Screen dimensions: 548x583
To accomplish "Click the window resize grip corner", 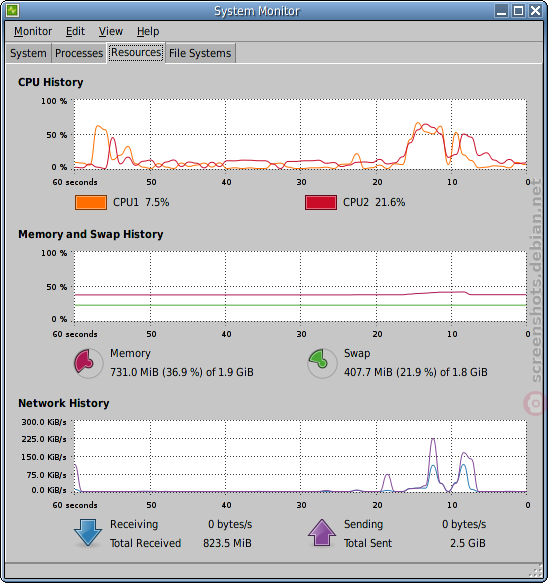I will [x=536, y=571].
